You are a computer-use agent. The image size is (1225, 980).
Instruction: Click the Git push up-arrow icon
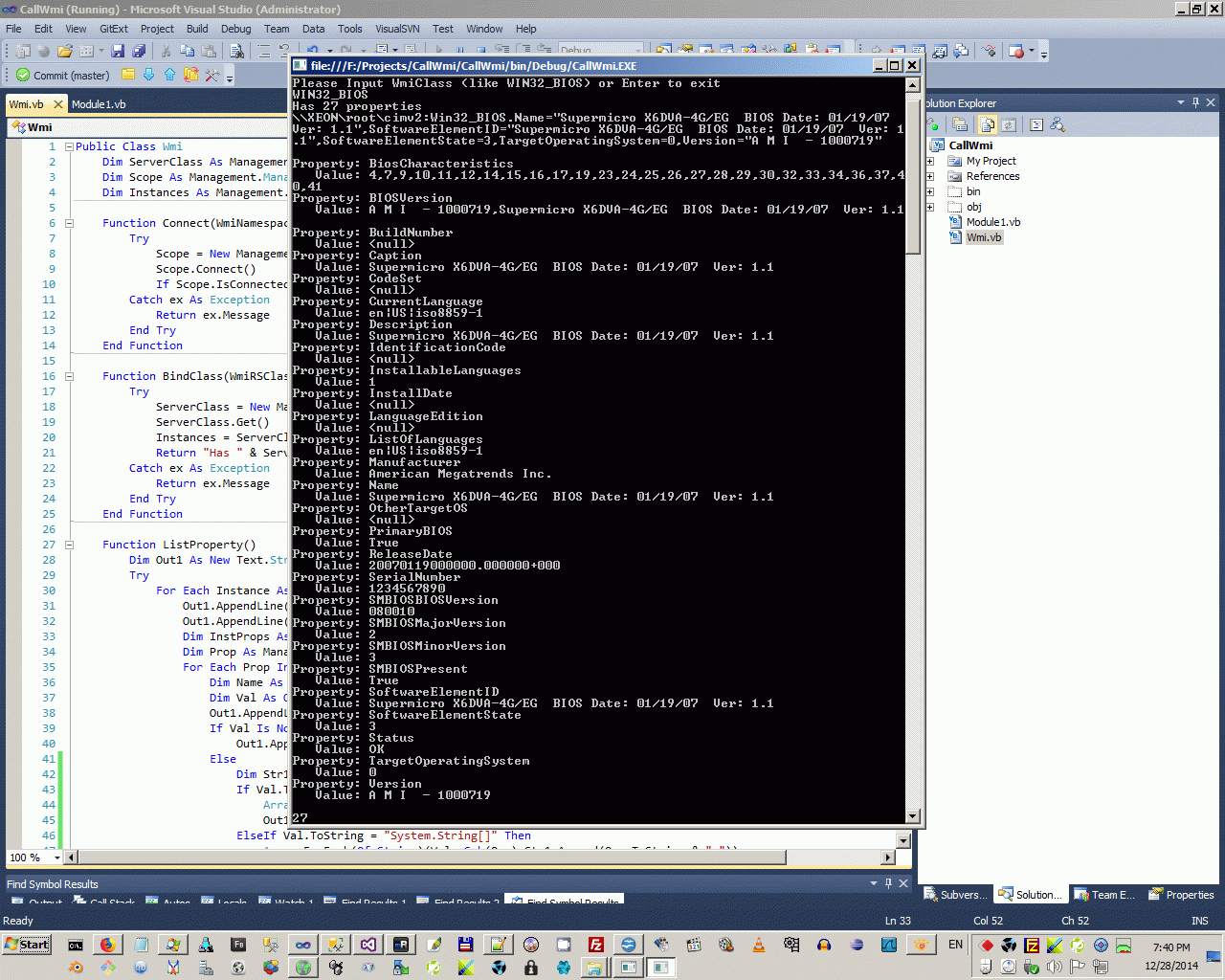pyautogui.click(x=169, y=75)
